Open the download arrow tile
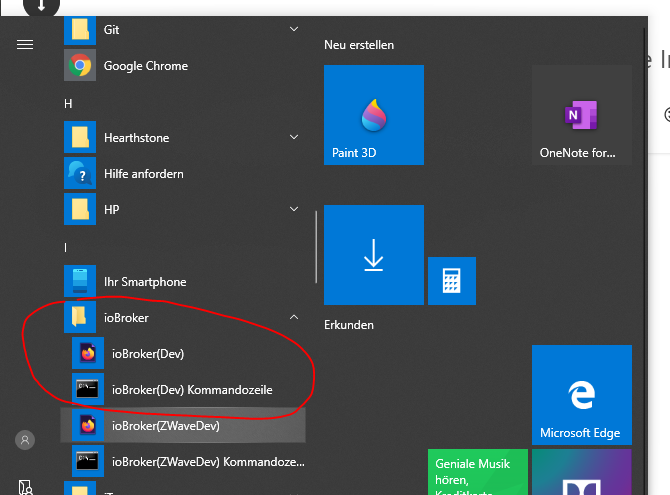This screenshot has width=670, height=495. click(x=374, y=255)
